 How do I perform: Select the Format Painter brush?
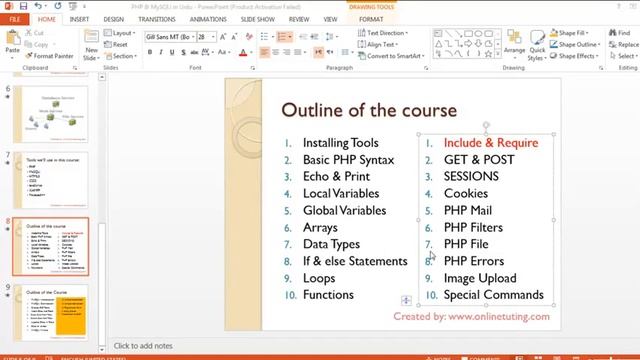[49, 56]
